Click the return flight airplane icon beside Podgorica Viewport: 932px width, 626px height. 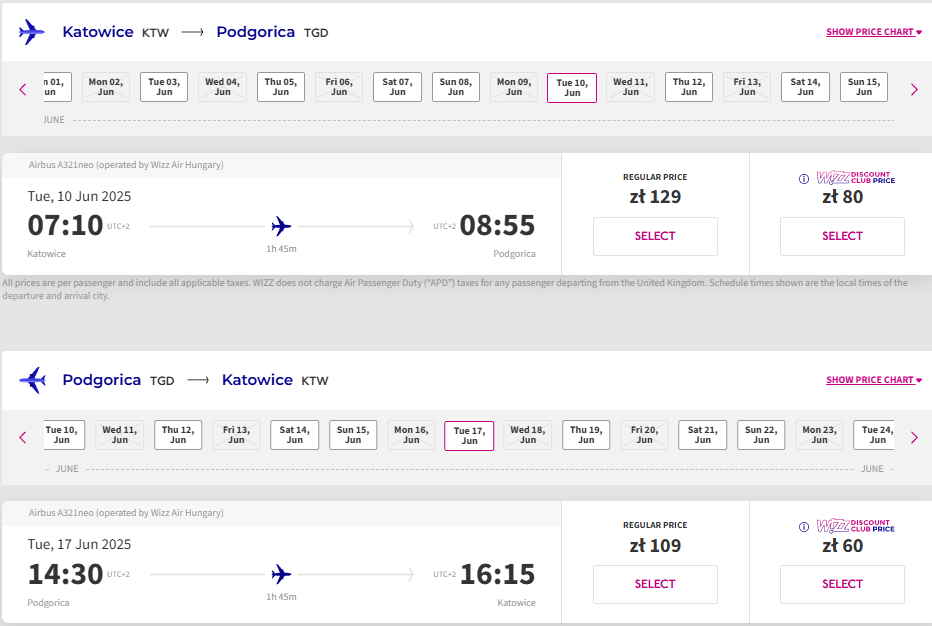click(x=32, y=380)
